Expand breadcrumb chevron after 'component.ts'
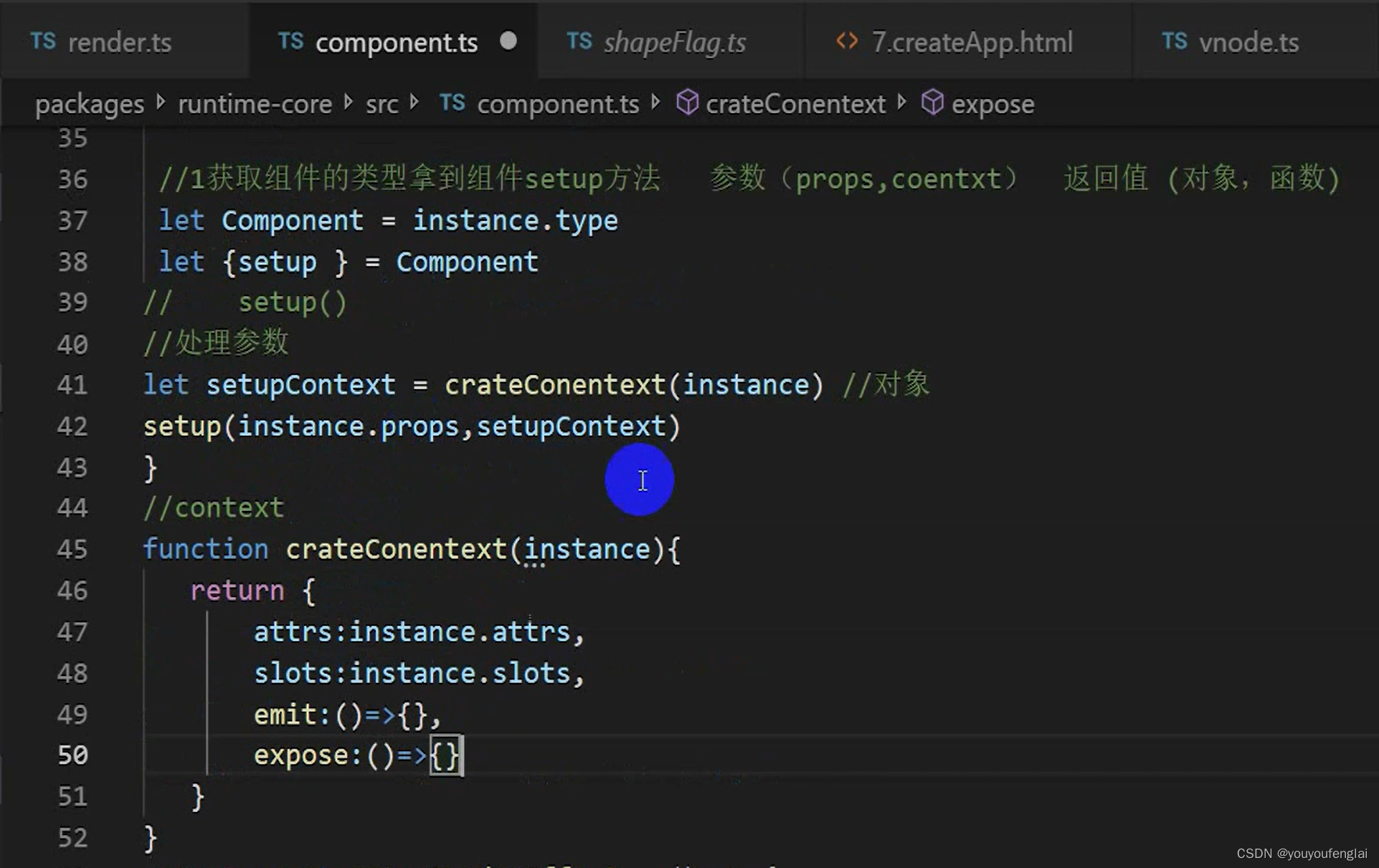 coord(655,103)
